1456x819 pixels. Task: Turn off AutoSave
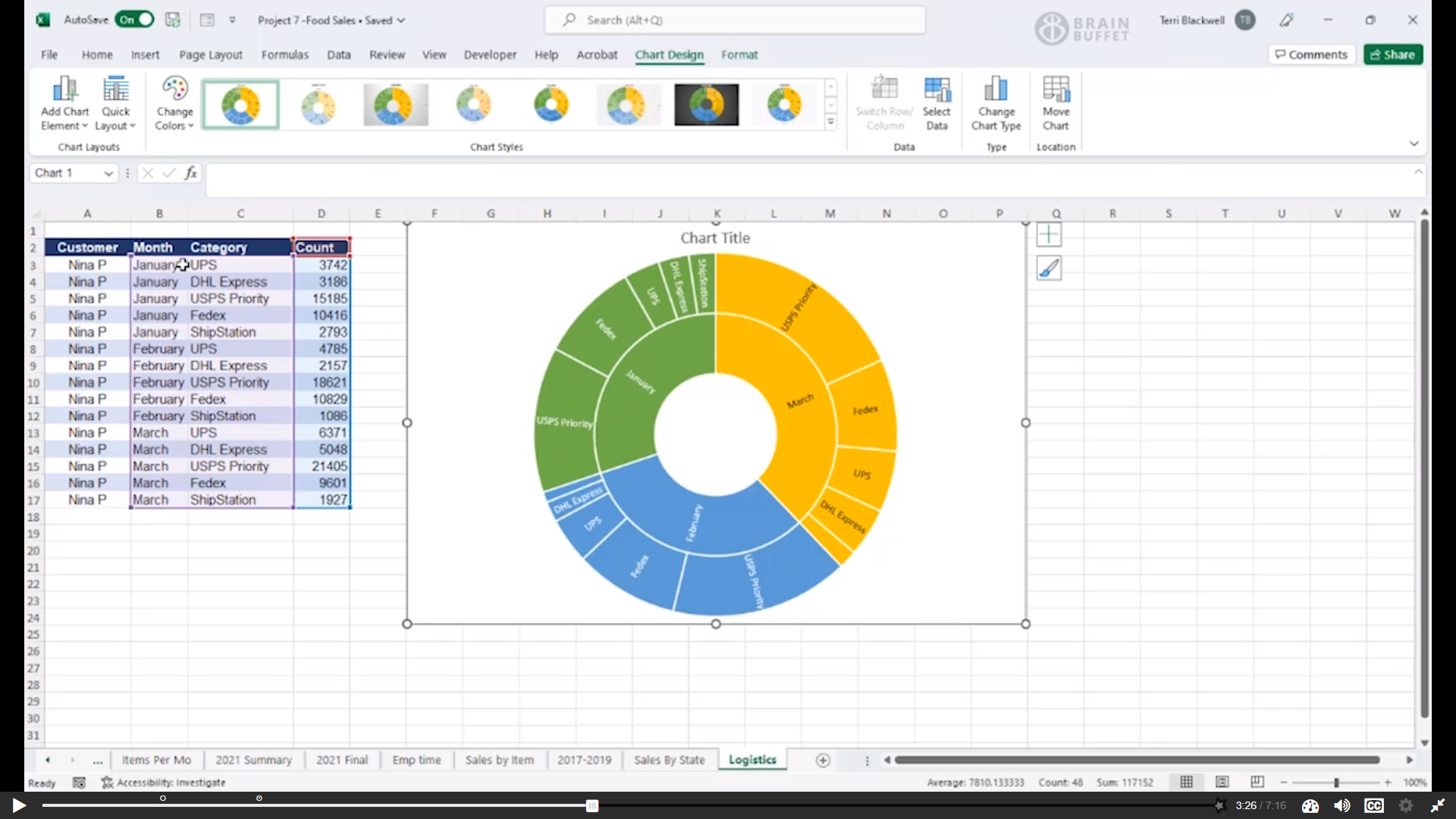pyautogui.click(x=135, y=20)
